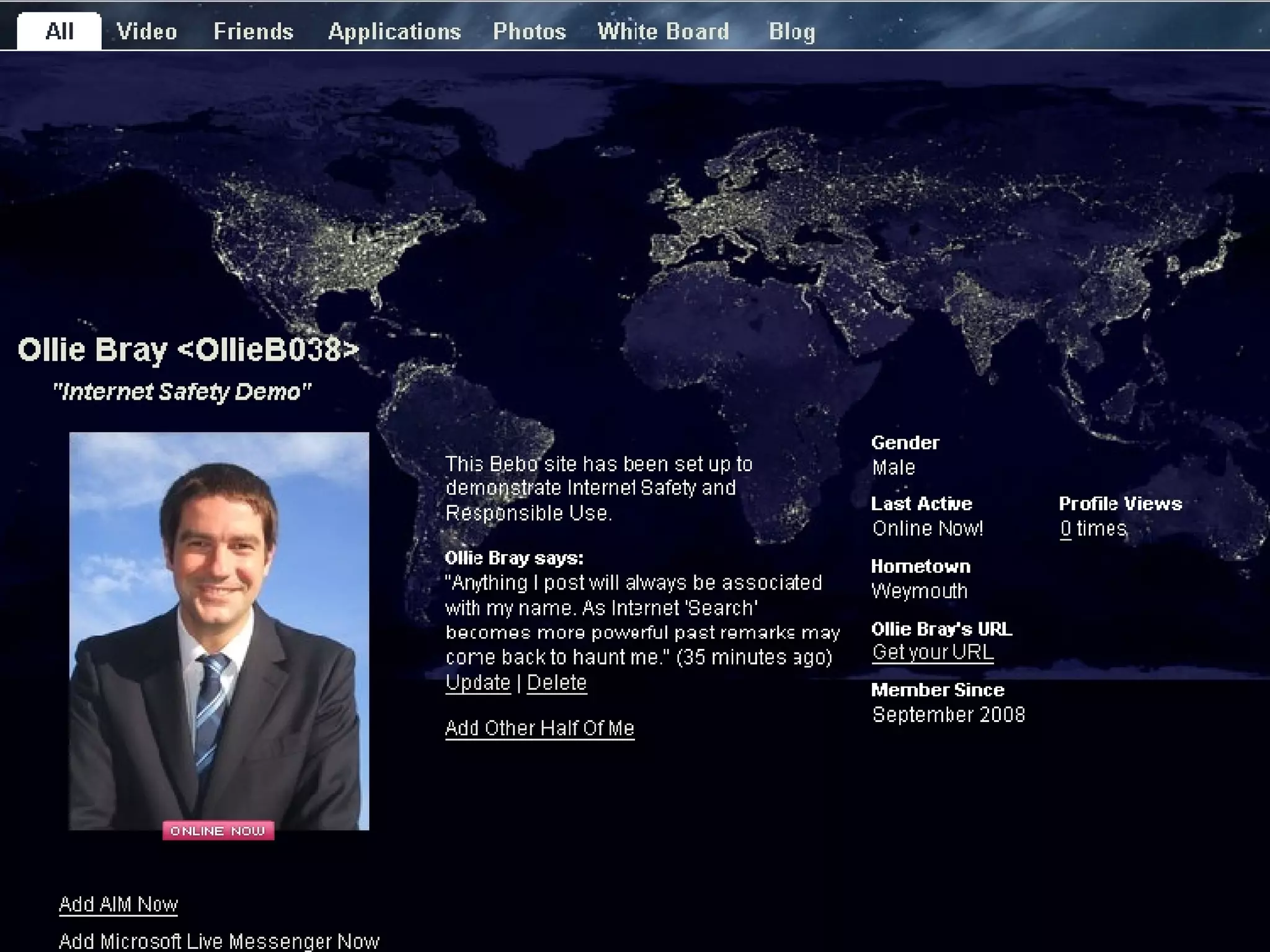Select the All tab
The width and height of the screenshot is (1270, 952).
pos(60,31)
